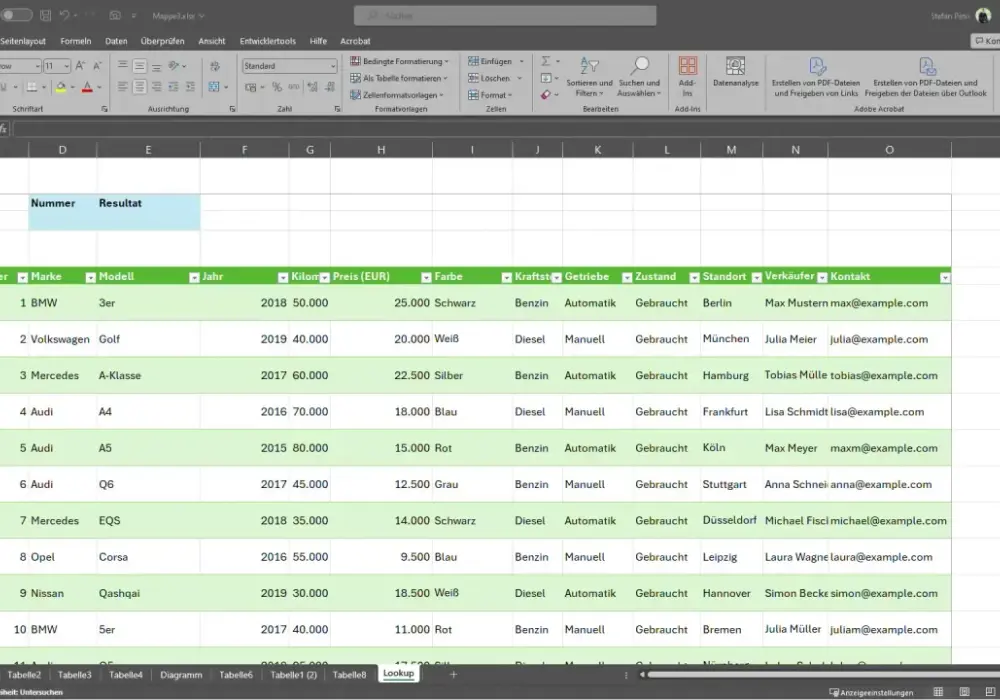The height and width of the screenshot is (700, 1000).
Task: Increase font size with the larger A icon
Action: pos(80,66)
